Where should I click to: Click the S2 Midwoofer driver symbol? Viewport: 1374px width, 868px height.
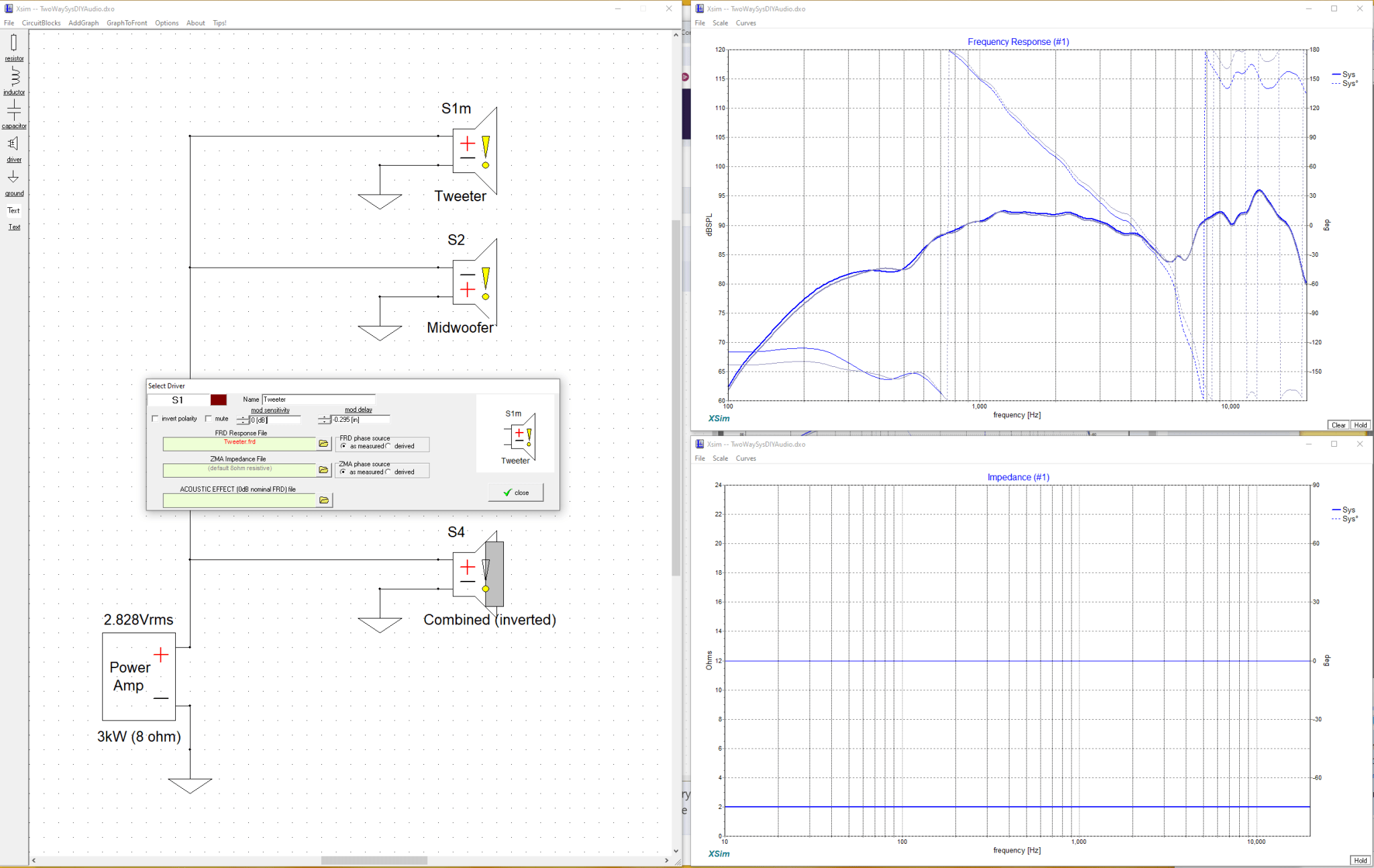tap(475, 282)
